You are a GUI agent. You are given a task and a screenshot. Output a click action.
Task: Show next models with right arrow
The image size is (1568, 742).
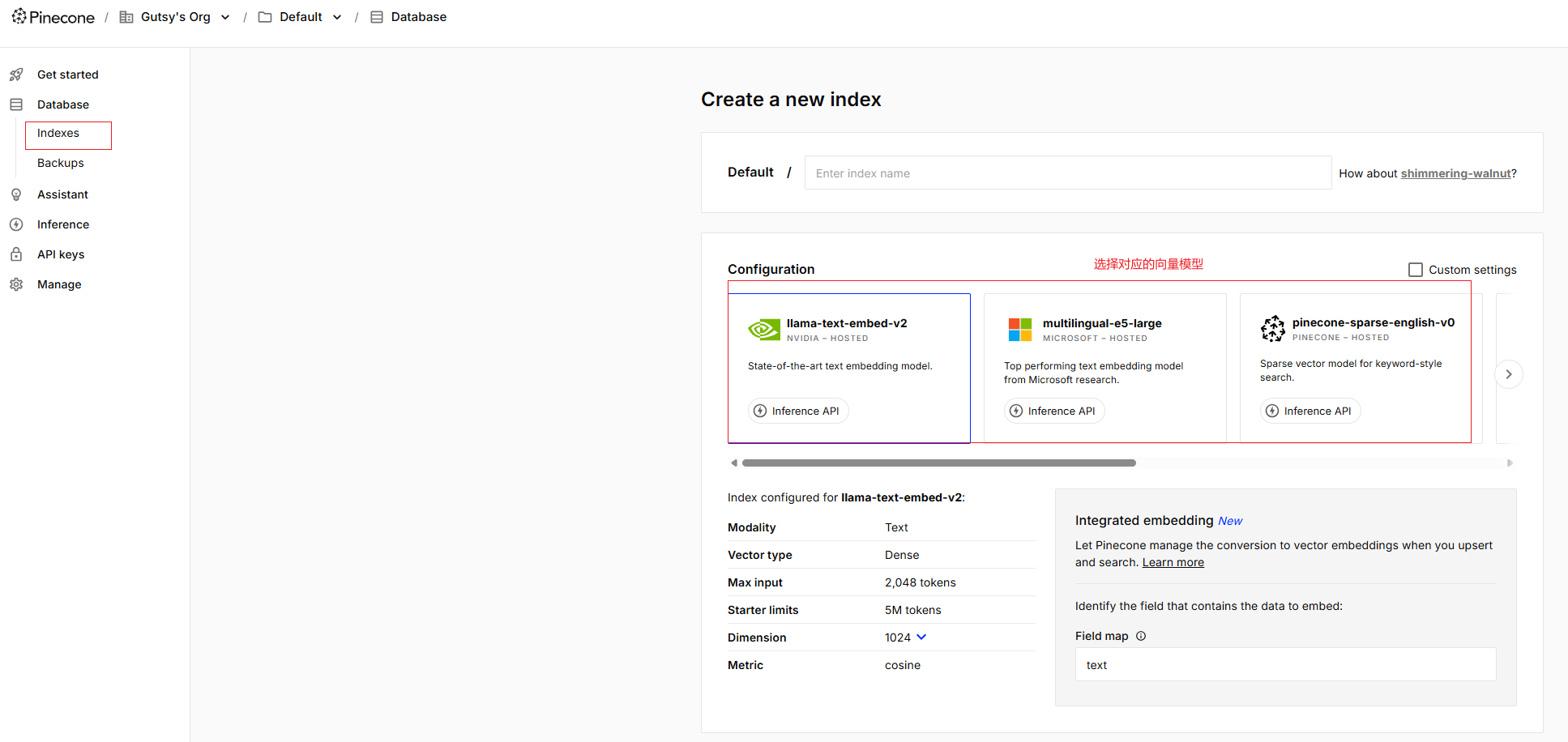coord(1508,374)
